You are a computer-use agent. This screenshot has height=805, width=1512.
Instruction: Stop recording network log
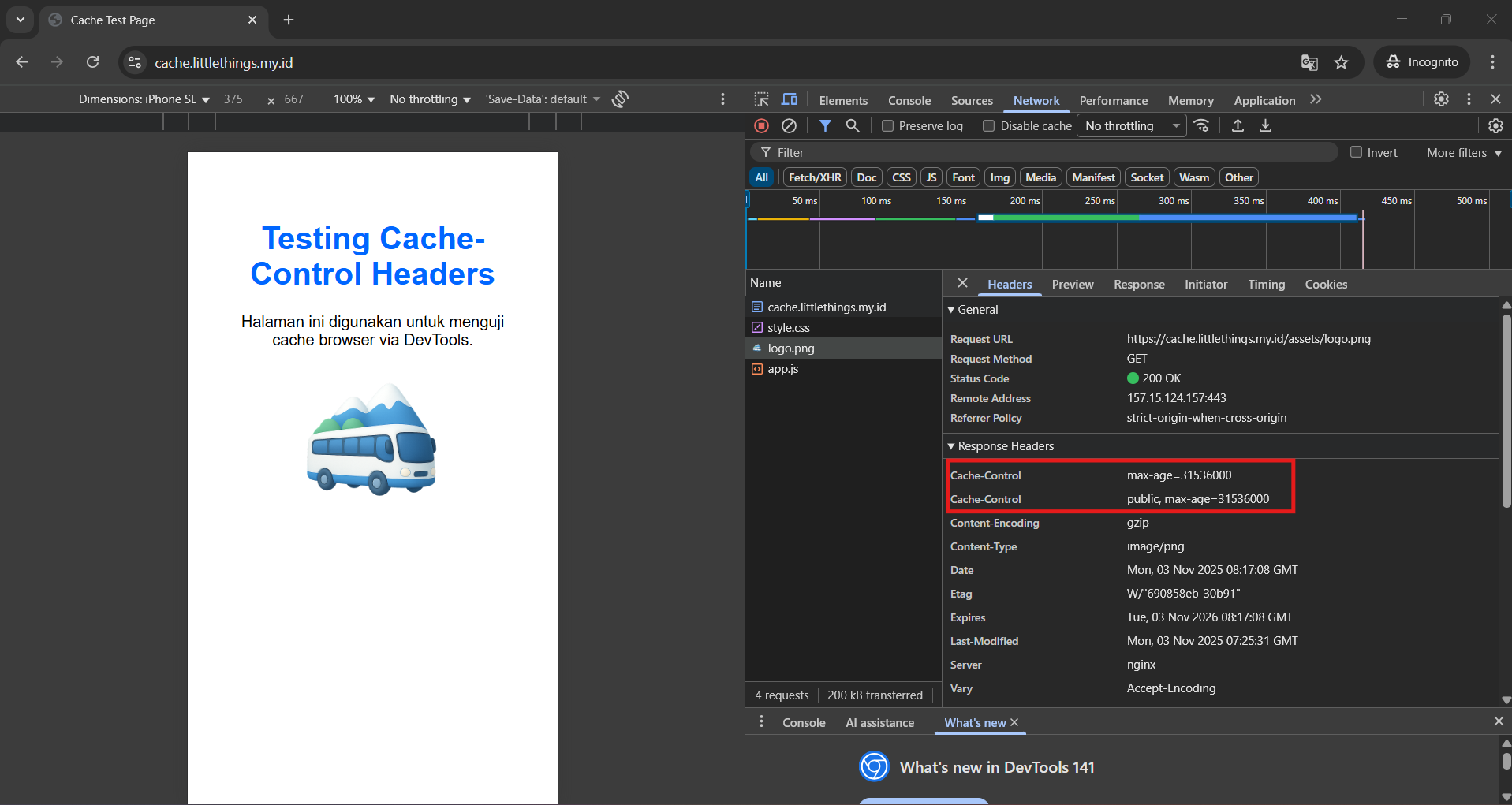pyautogui.click(x=761, y=125)
